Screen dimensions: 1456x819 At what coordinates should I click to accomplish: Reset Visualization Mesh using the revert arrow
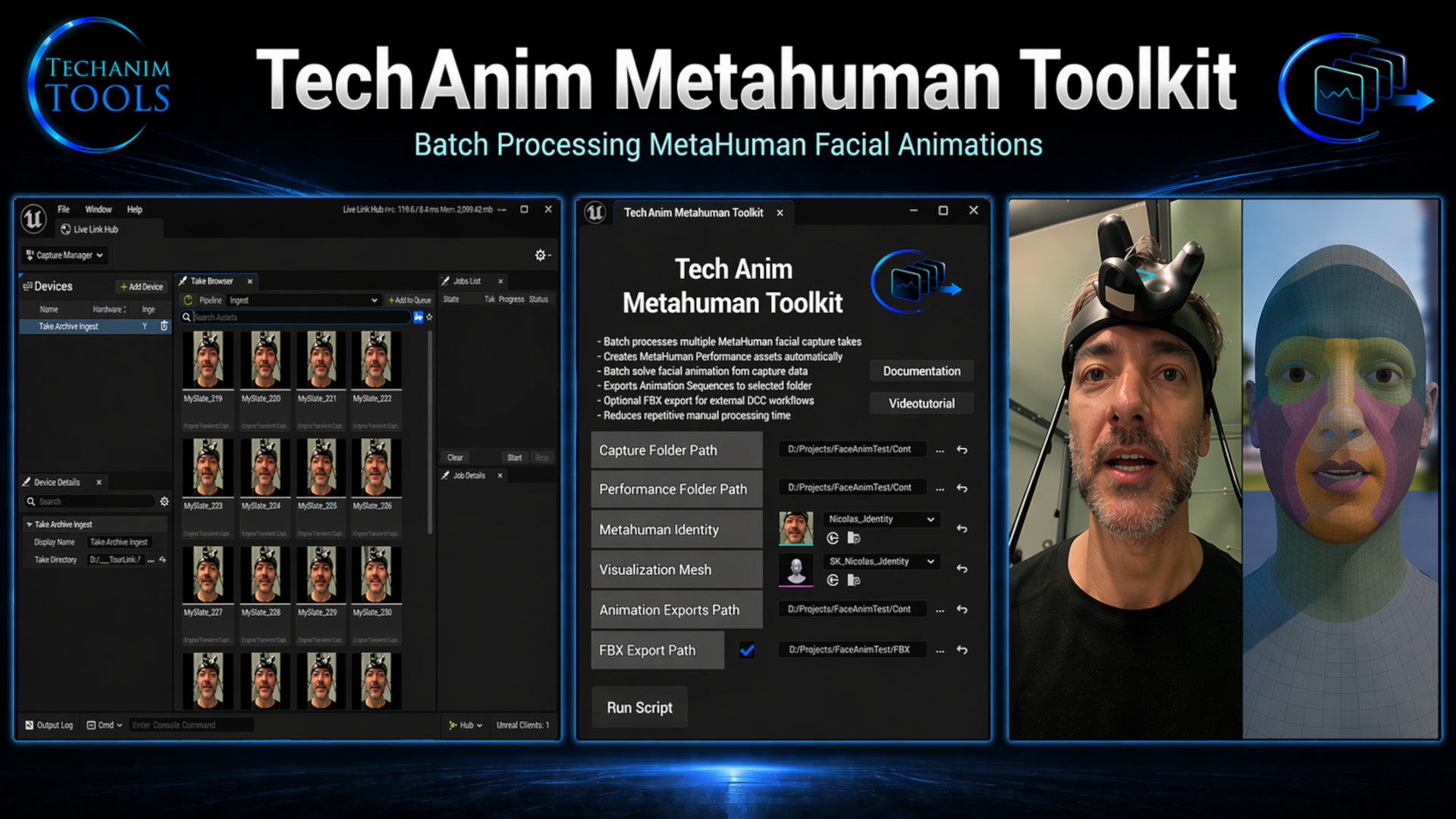click(962, 569)
